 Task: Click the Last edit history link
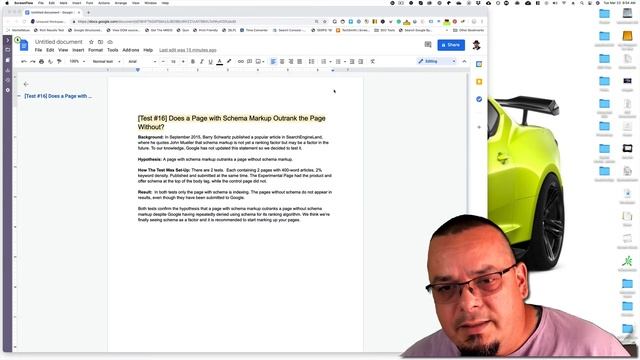click(x=188, y=50)
